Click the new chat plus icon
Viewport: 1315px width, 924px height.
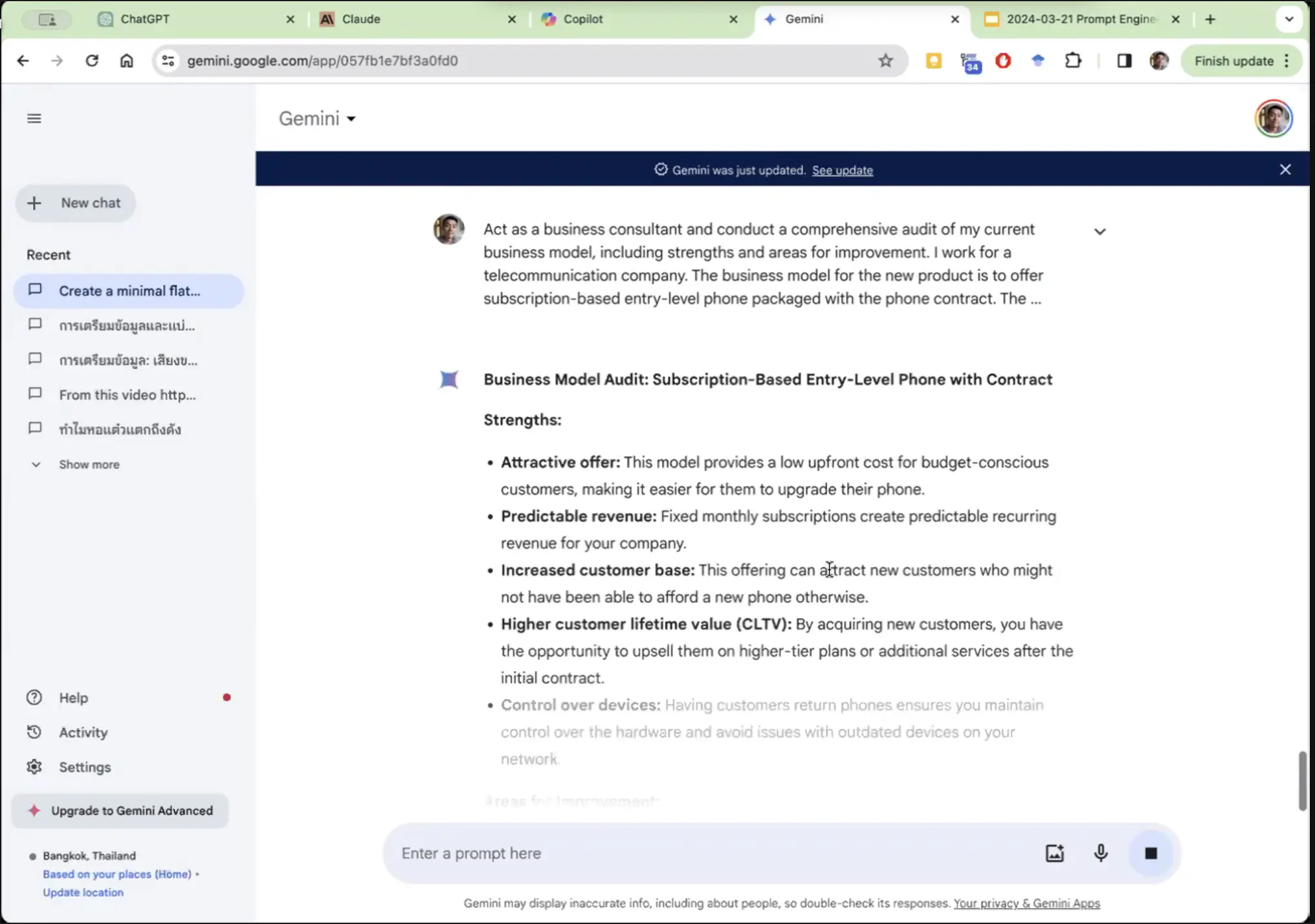(x=35, y=203)
